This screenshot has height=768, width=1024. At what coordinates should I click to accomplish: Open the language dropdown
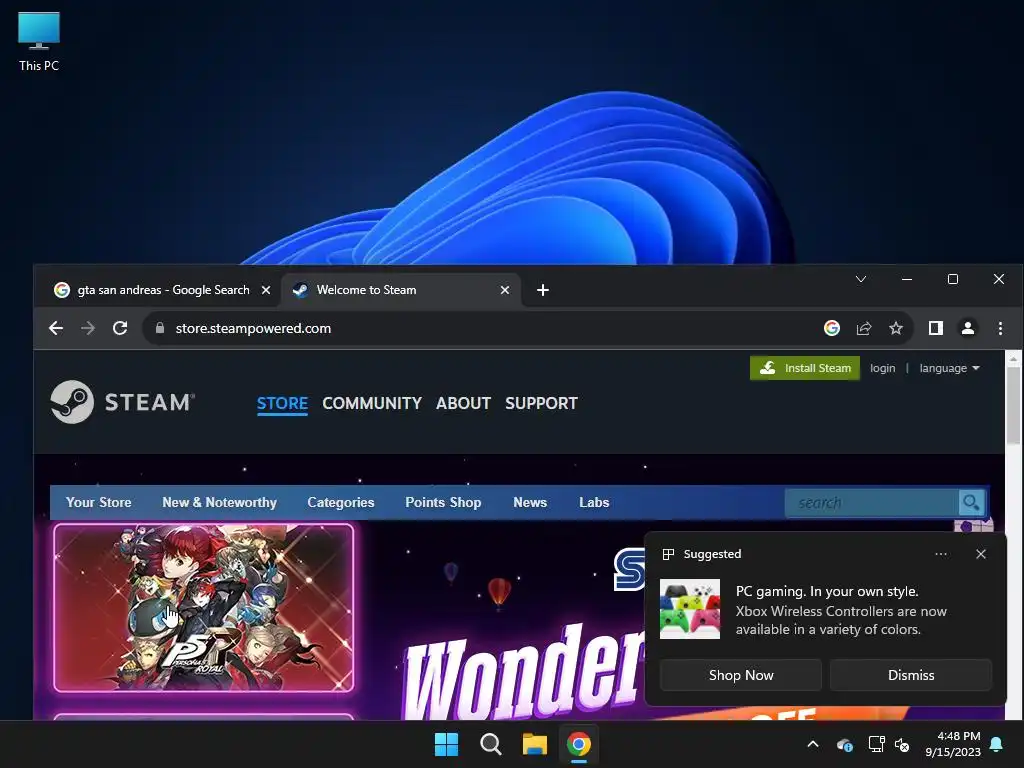pyautogui.click(x=950, y=368)
